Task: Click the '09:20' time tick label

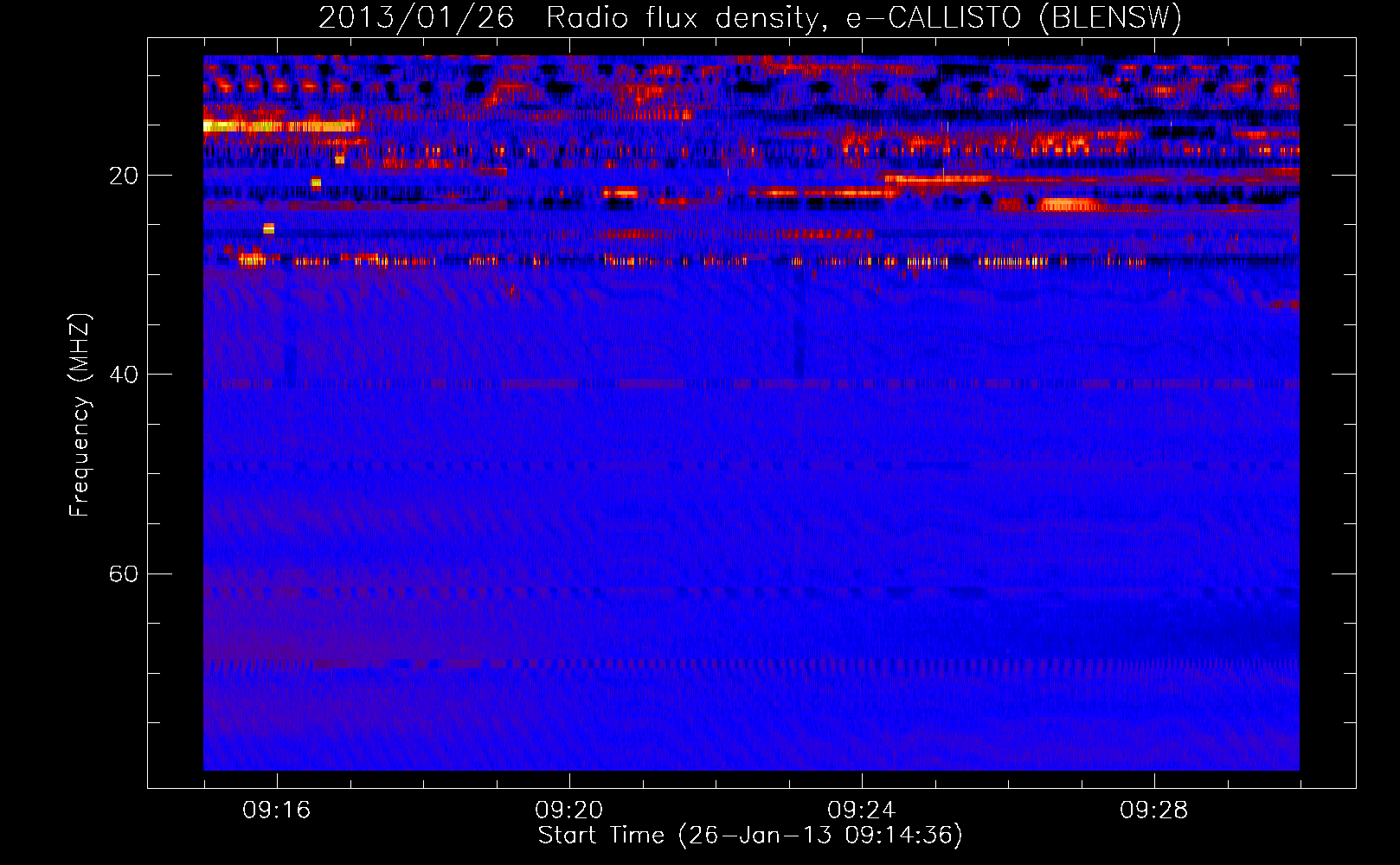Action: coord(568,811)
